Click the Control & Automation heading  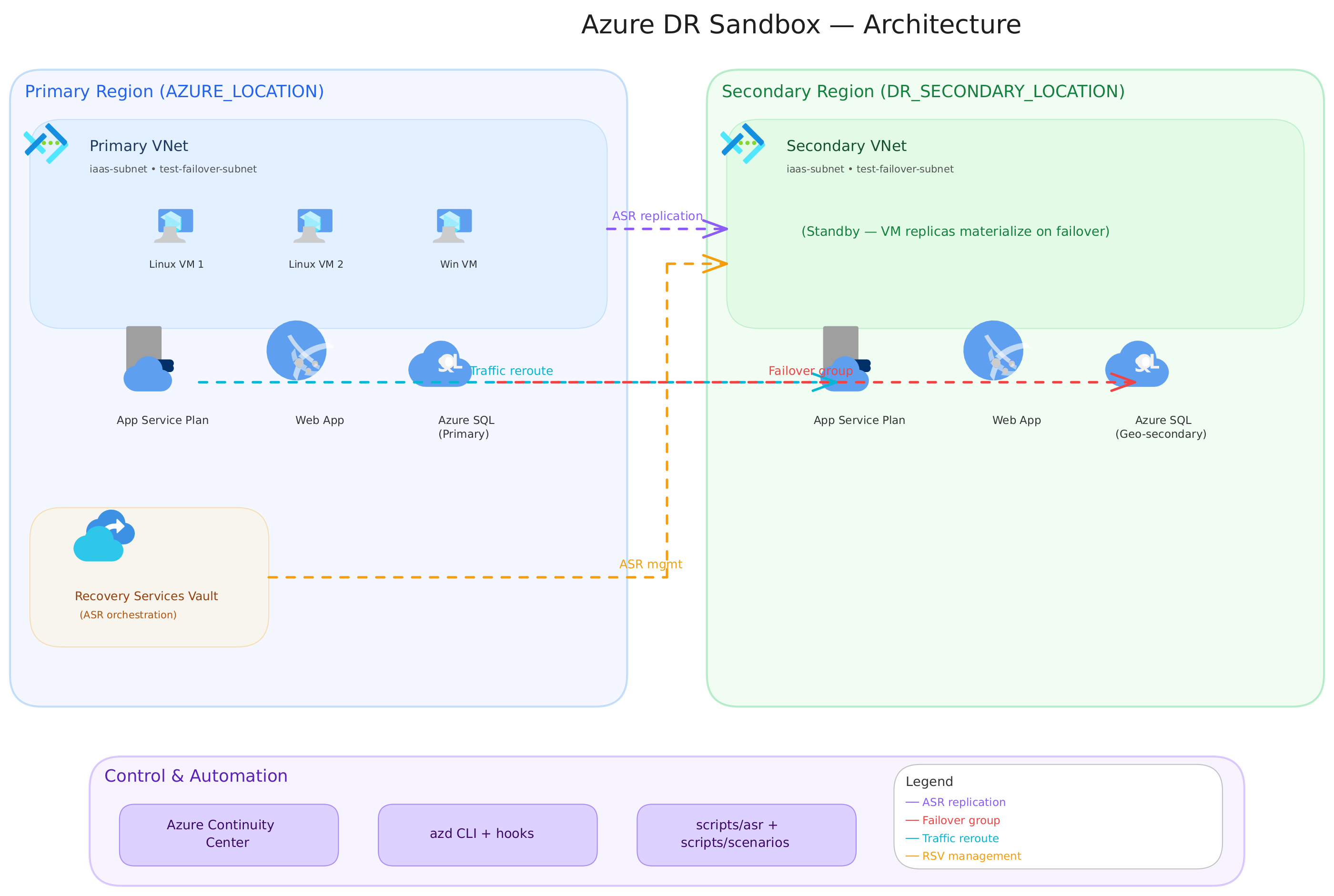coord(196,776)
